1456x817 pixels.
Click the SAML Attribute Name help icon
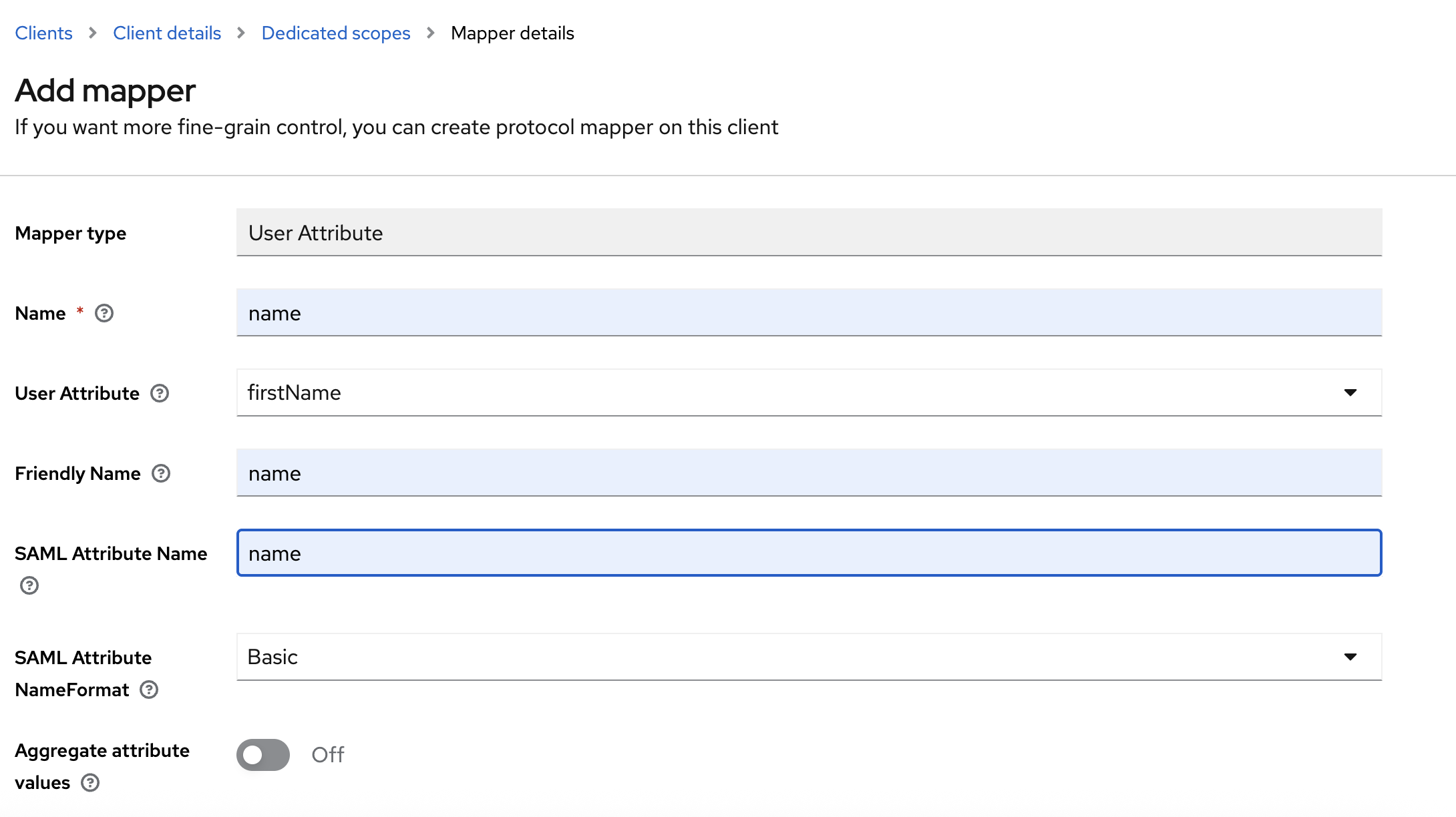pyautogui.click(x=29, y=585)
